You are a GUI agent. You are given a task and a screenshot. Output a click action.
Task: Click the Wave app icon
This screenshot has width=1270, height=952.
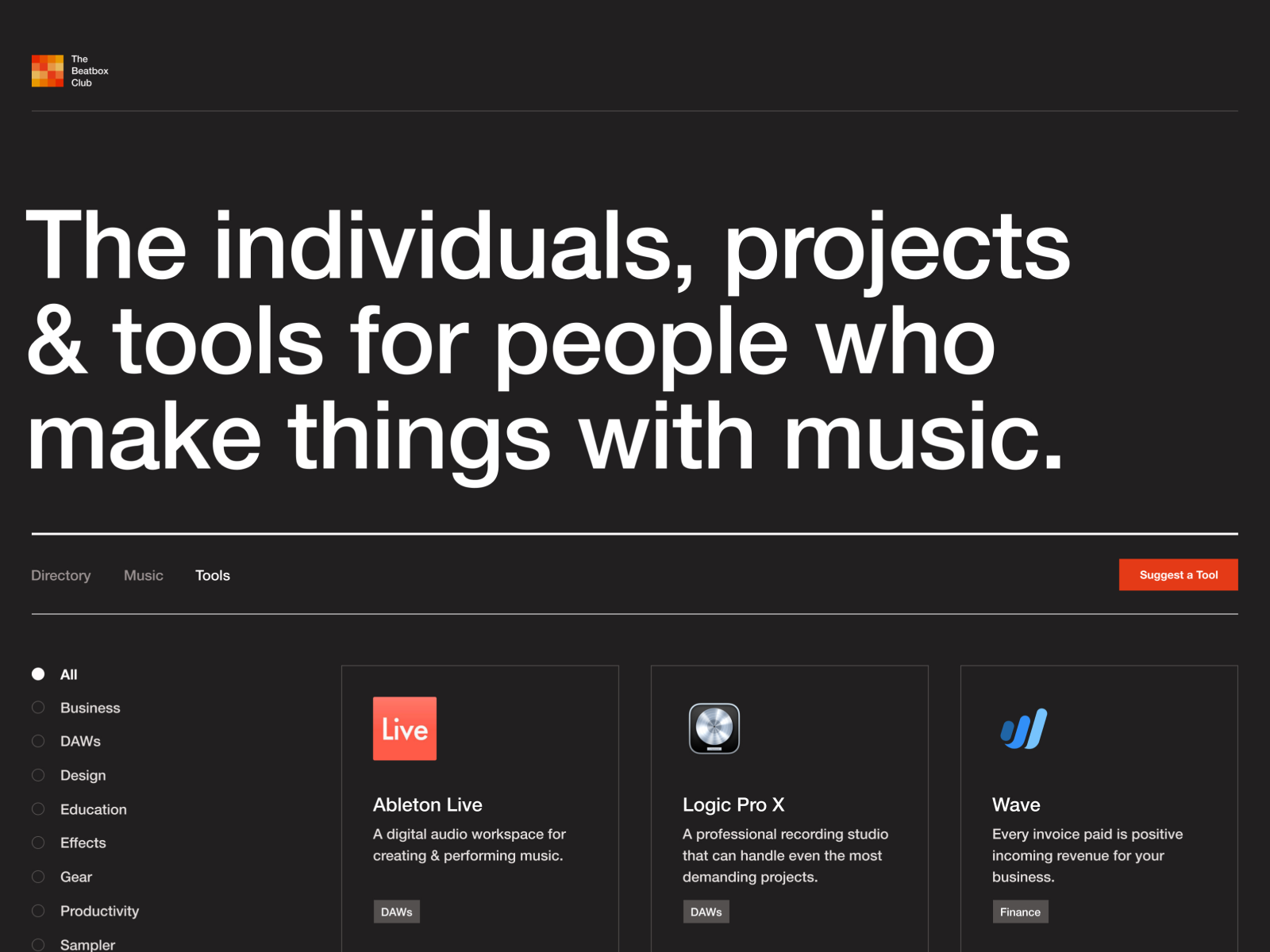(x=1023, y=727)
